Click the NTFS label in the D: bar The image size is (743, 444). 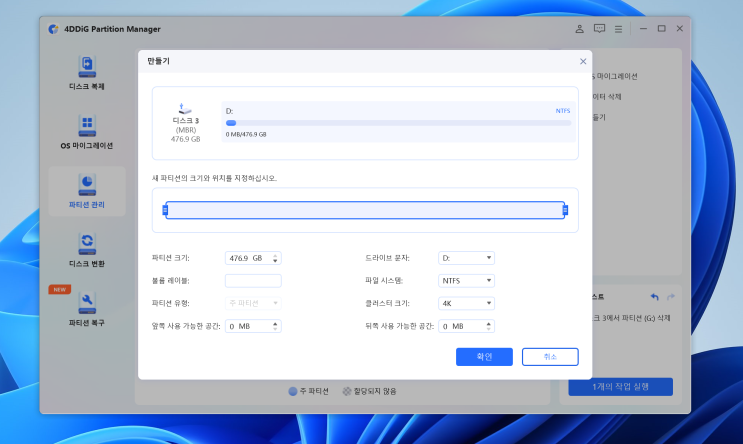coord(563,111)
